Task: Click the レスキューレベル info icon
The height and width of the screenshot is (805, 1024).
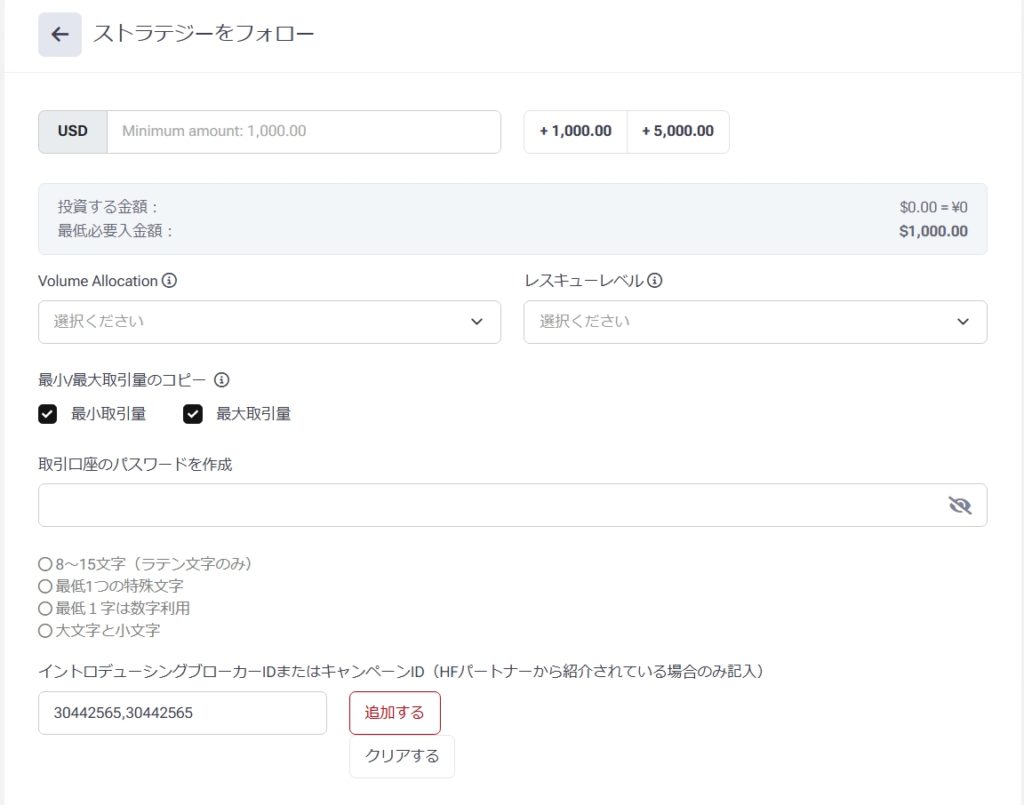Action: click(655, 281)
